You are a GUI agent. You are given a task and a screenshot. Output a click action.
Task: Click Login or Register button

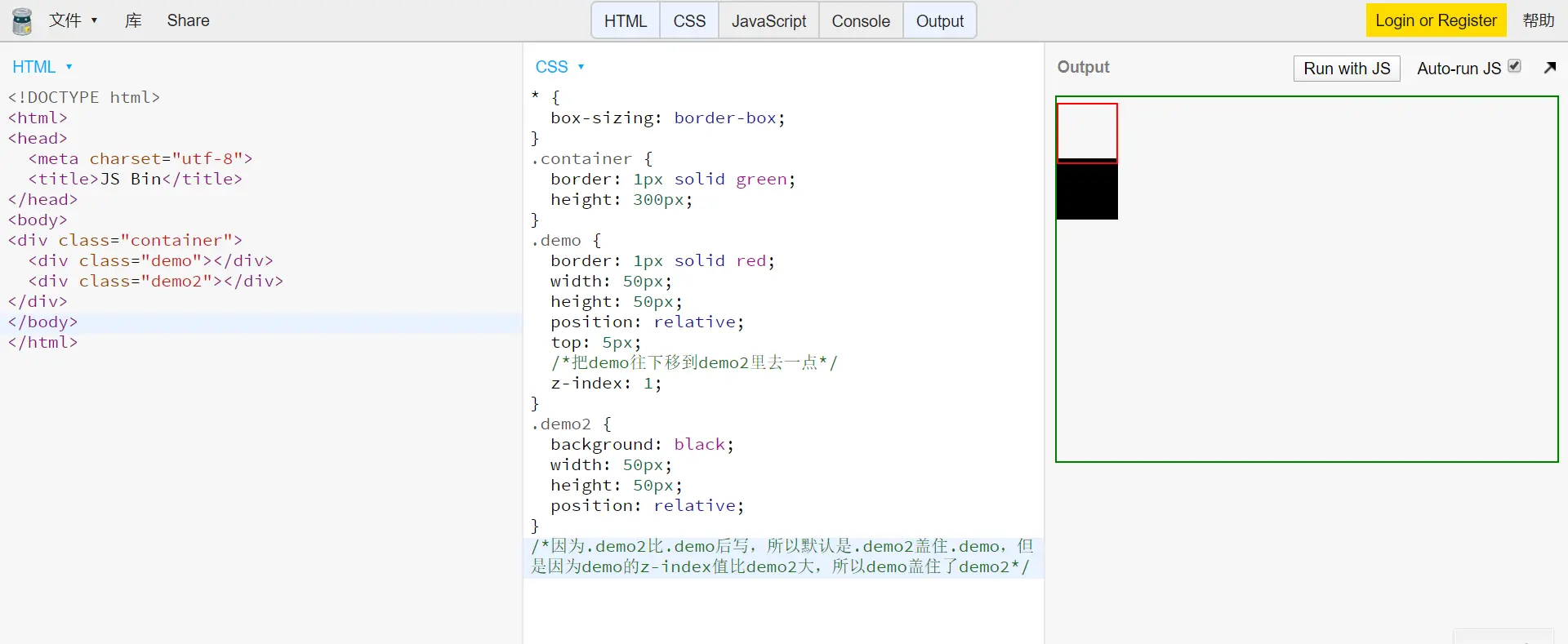(1437, 20)
